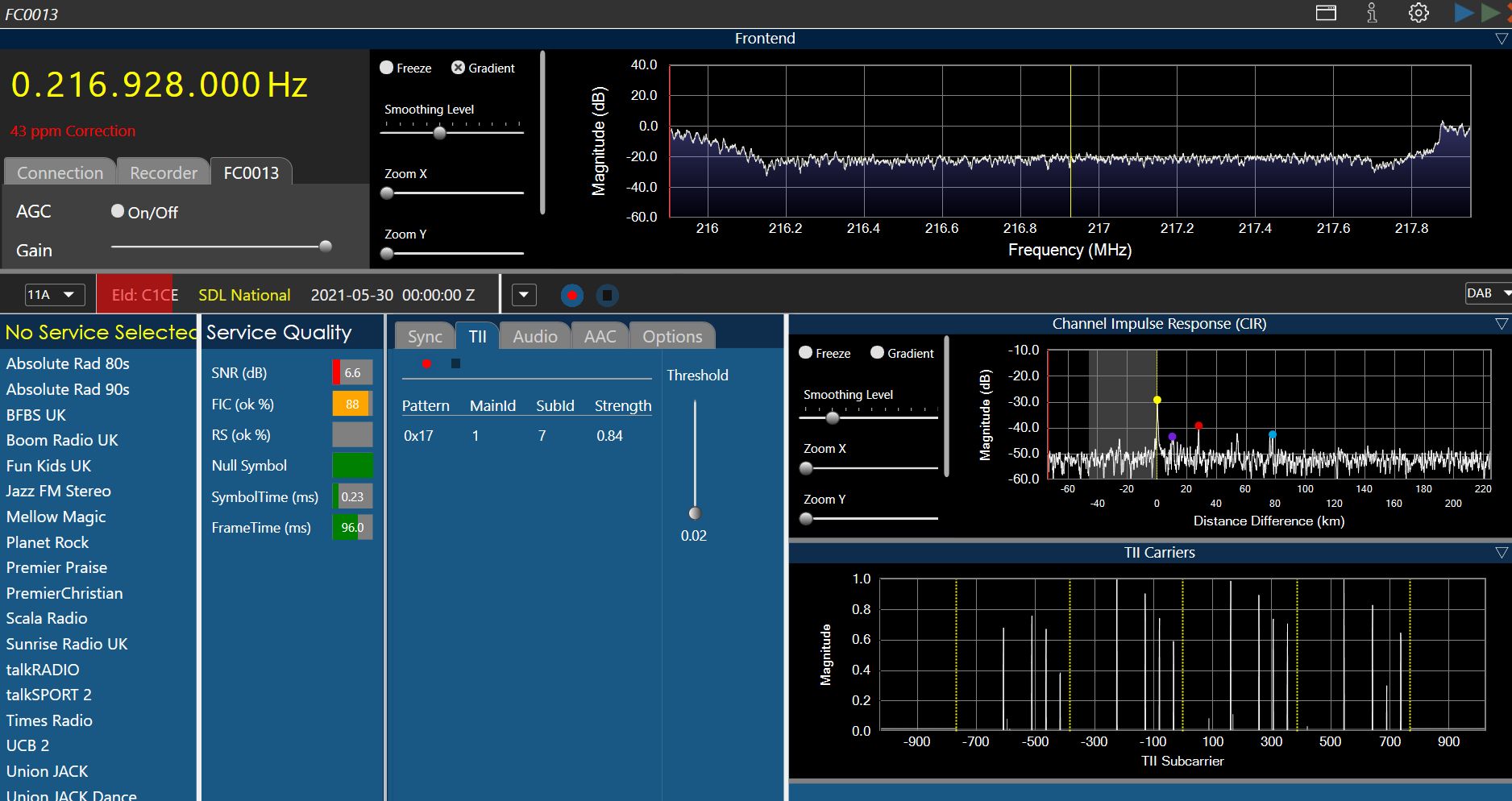Switch to the Audio tab
This screenshot has height=801, width=1512.
tap(535, 336)
